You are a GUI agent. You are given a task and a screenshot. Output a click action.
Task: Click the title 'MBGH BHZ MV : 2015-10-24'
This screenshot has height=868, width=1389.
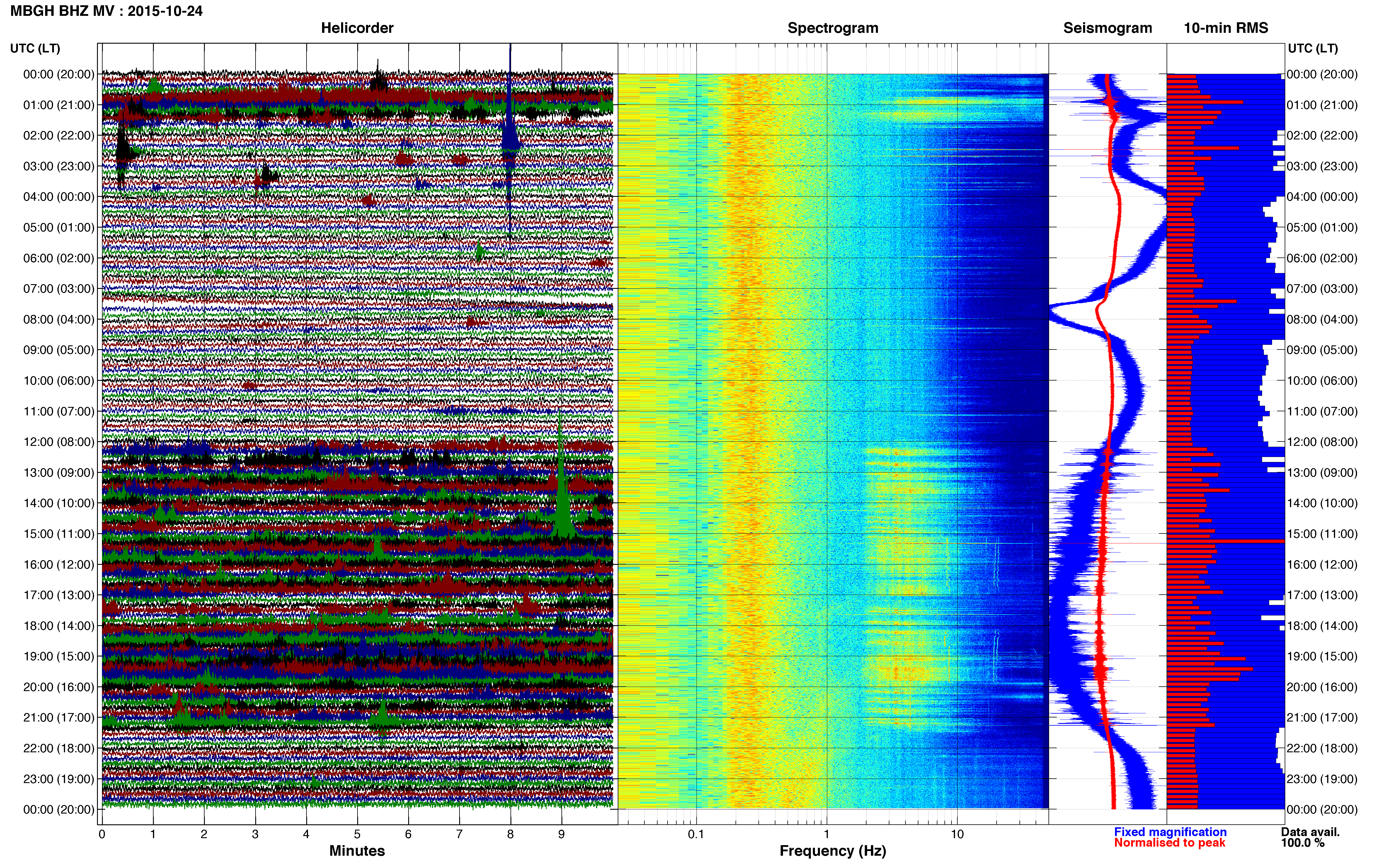[x=106, y=11]
